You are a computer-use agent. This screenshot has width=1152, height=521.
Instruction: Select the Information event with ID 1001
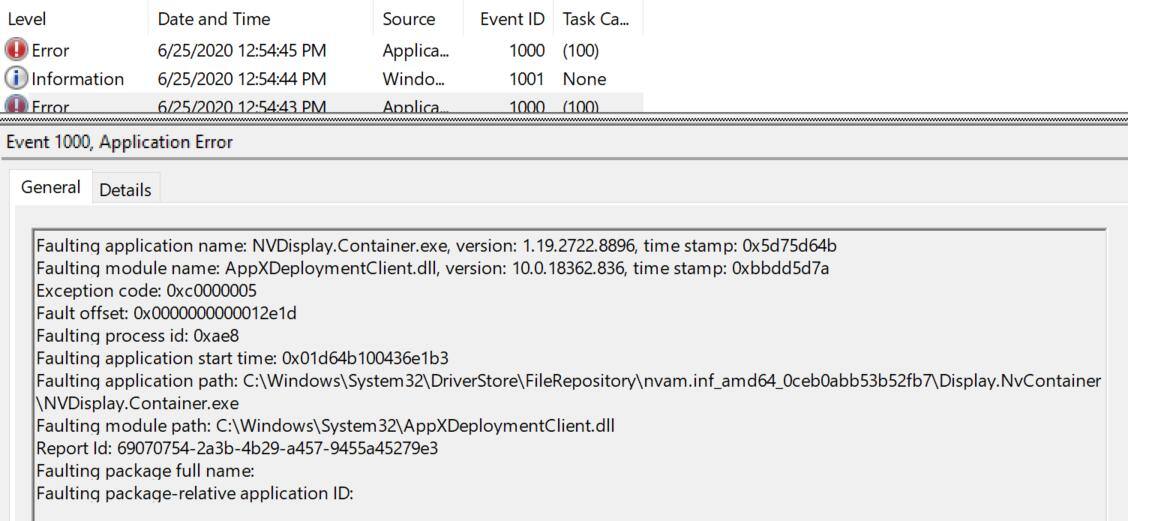coord(242,78)
